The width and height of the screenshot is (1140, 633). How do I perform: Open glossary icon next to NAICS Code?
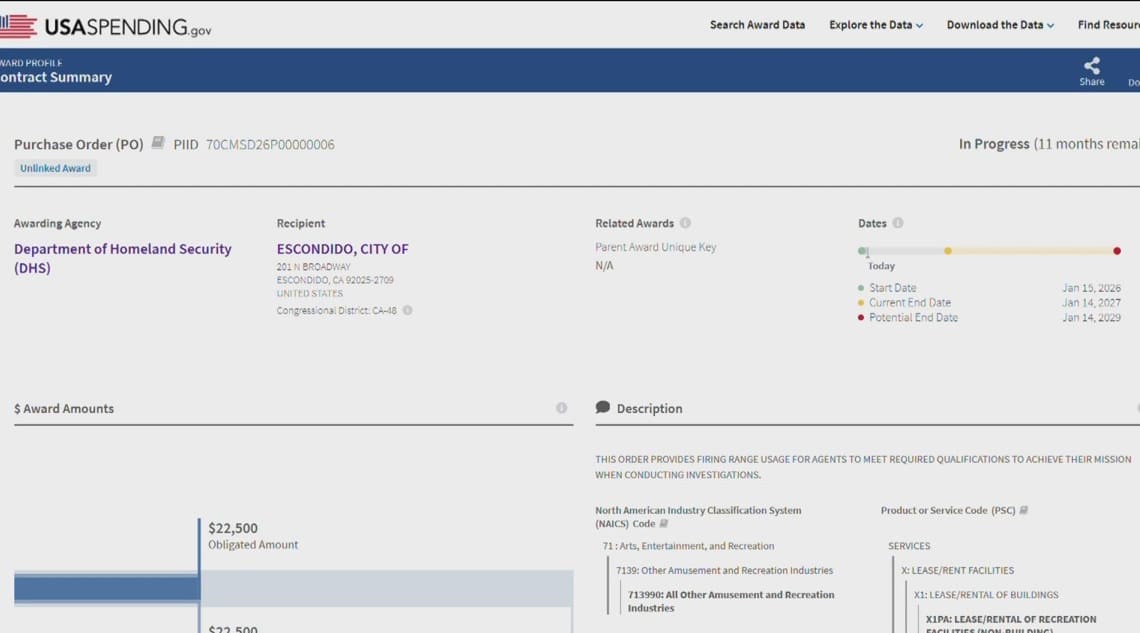coord(664,524)
